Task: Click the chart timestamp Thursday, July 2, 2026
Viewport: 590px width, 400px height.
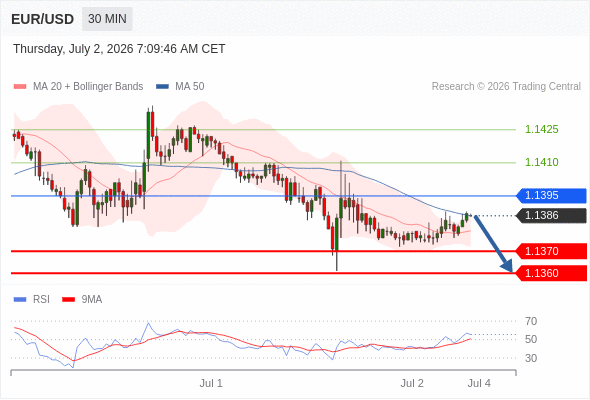Action: pyautogui.click(x=119, y=49)
